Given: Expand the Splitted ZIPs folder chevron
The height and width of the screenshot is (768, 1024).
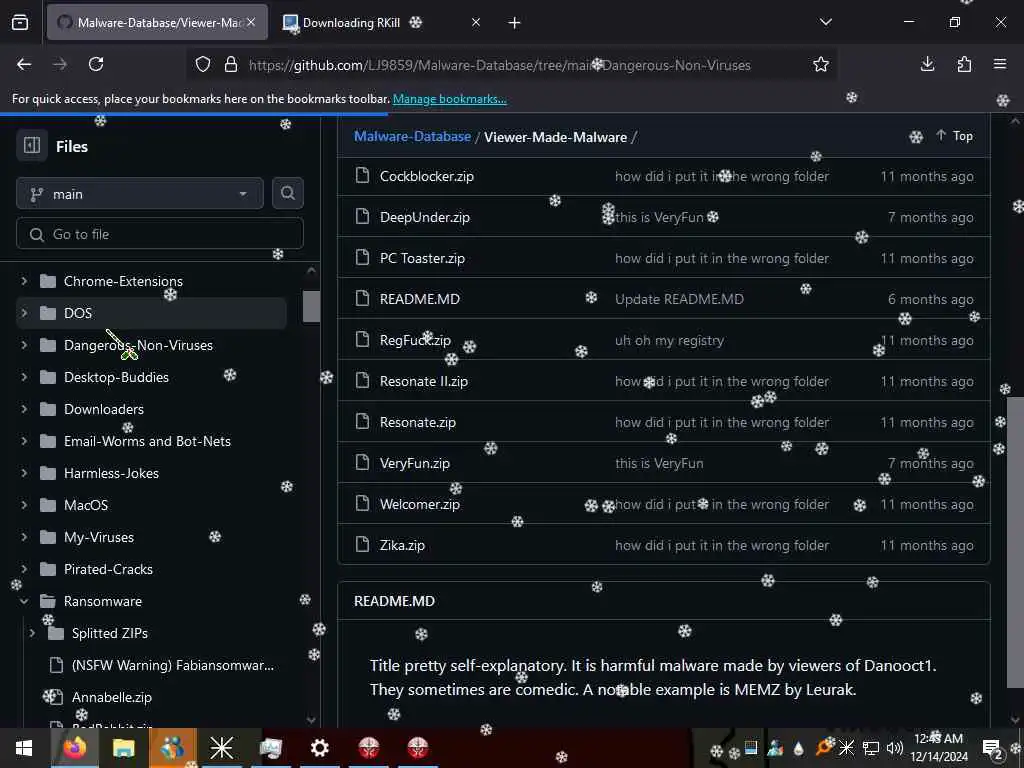Looking at the screenshot, I should [x=32, y=633].
